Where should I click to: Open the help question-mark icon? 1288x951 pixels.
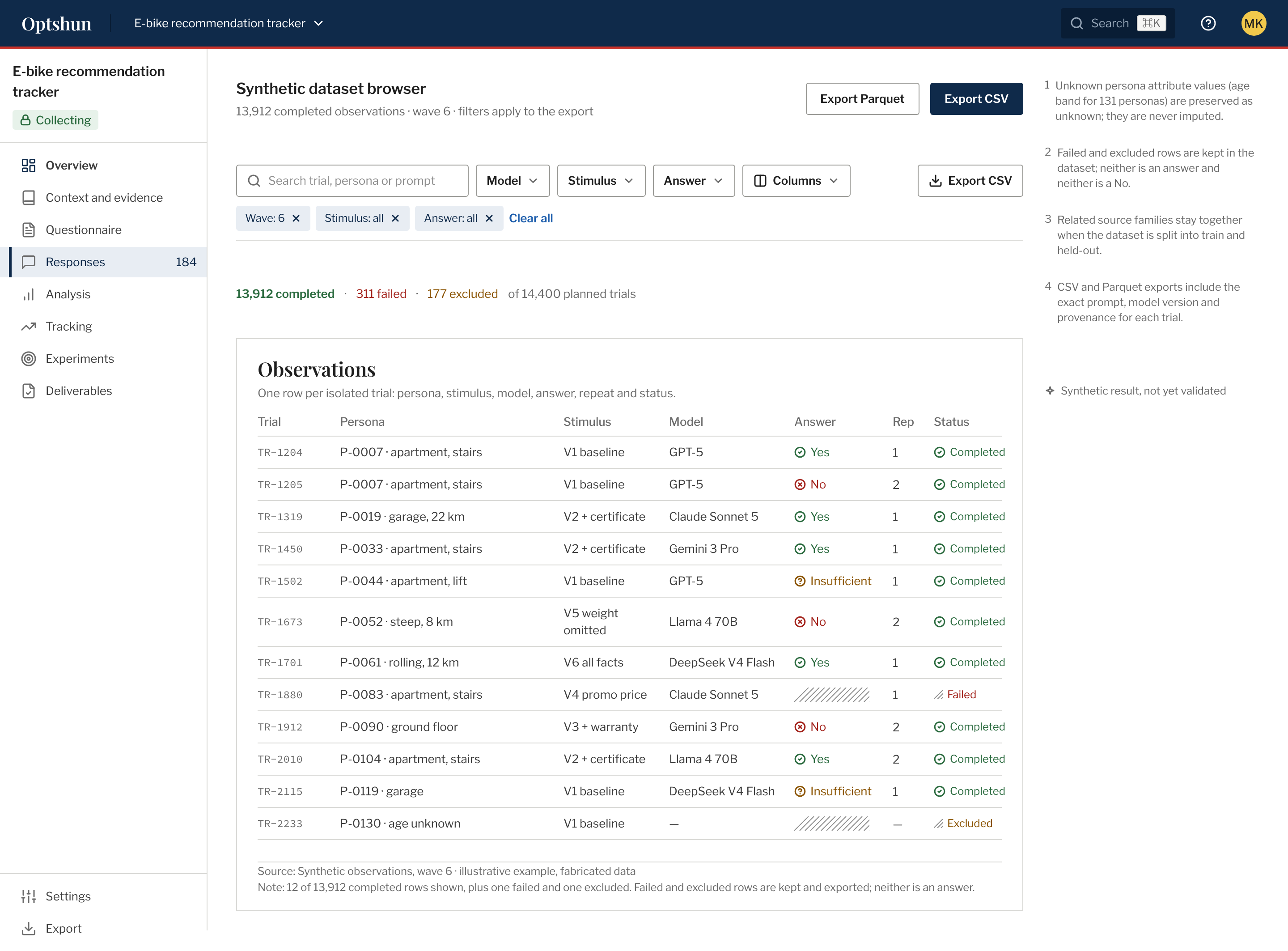point(1208,23)
